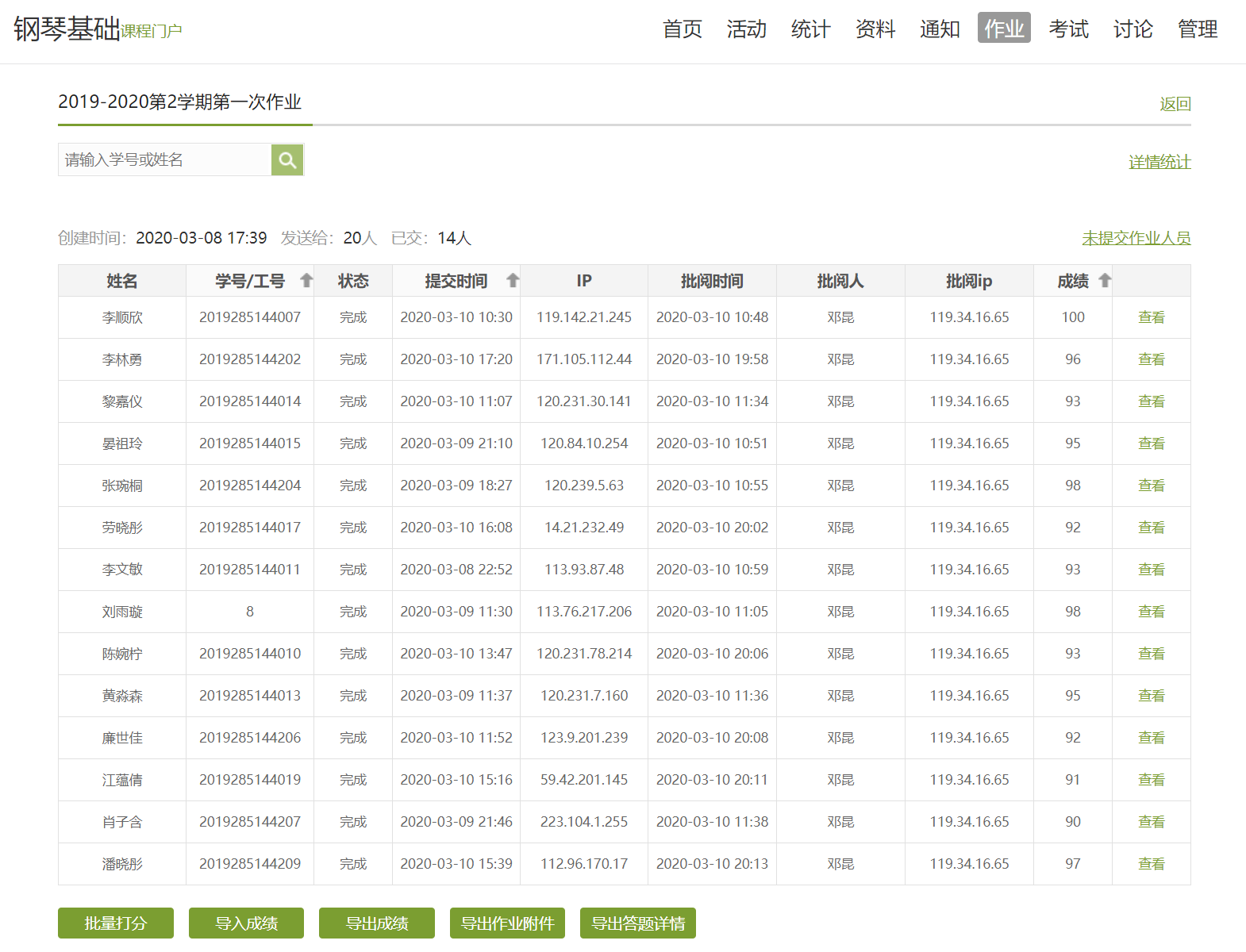This screenshot has width=1246, height=952.
Task: View 未提交作业人员 list link
Action: (x=1136, y=238)
